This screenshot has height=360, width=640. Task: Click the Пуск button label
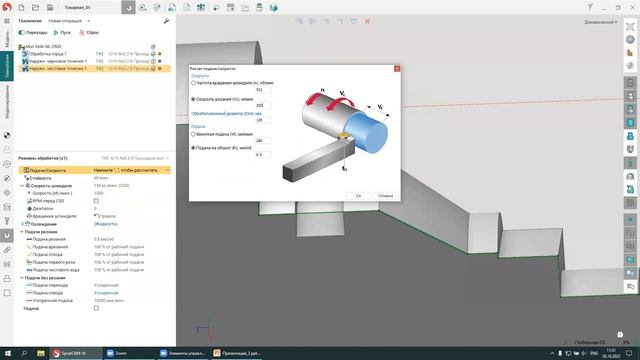(65, 32)
